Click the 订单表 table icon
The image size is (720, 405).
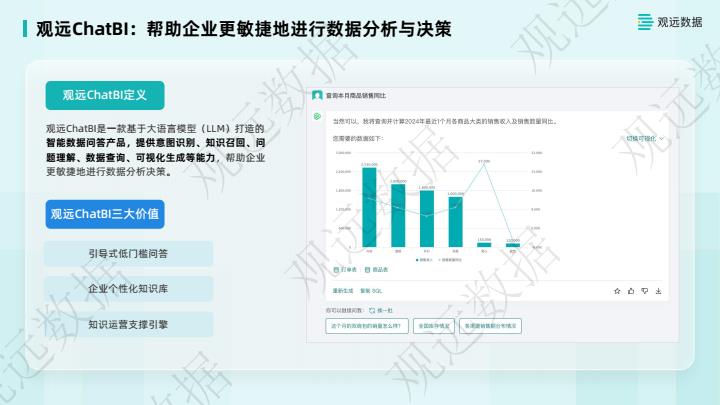[x=336, y=270]
